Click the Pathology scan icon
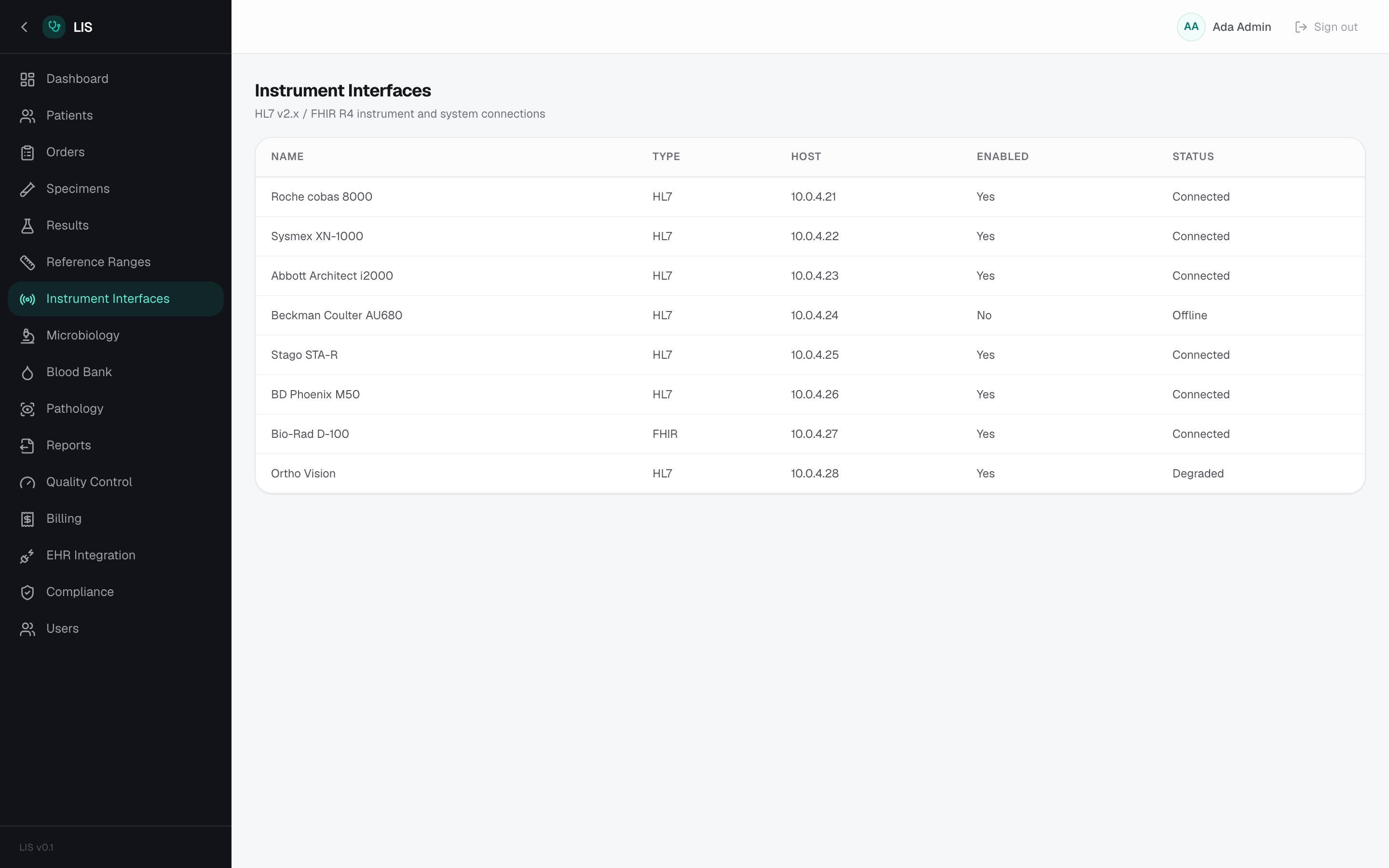 (27, 409)
